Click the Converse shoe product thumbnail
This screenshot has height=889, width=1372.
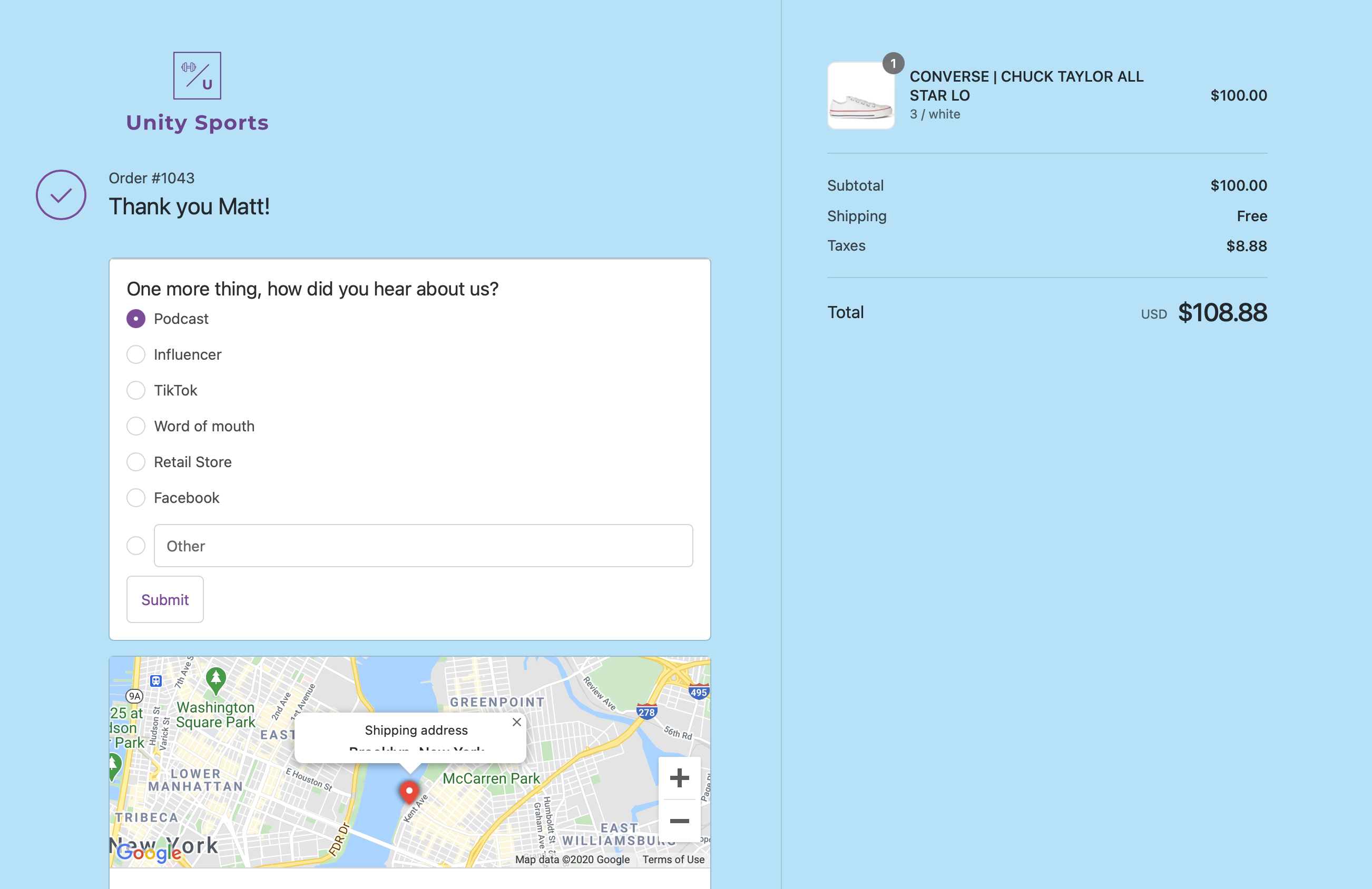point(861,96)
